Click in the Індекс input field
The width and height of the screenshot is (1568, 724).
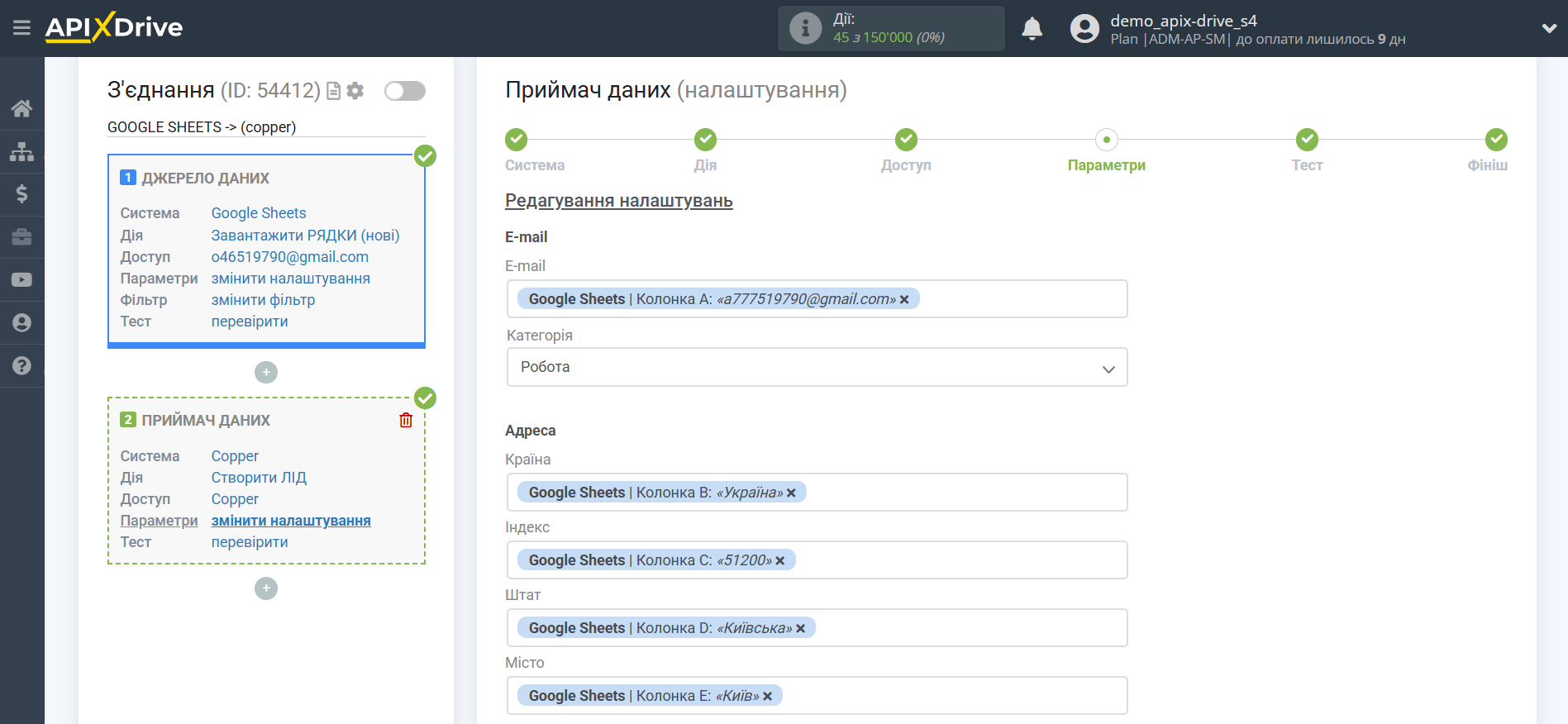point(817,560)
